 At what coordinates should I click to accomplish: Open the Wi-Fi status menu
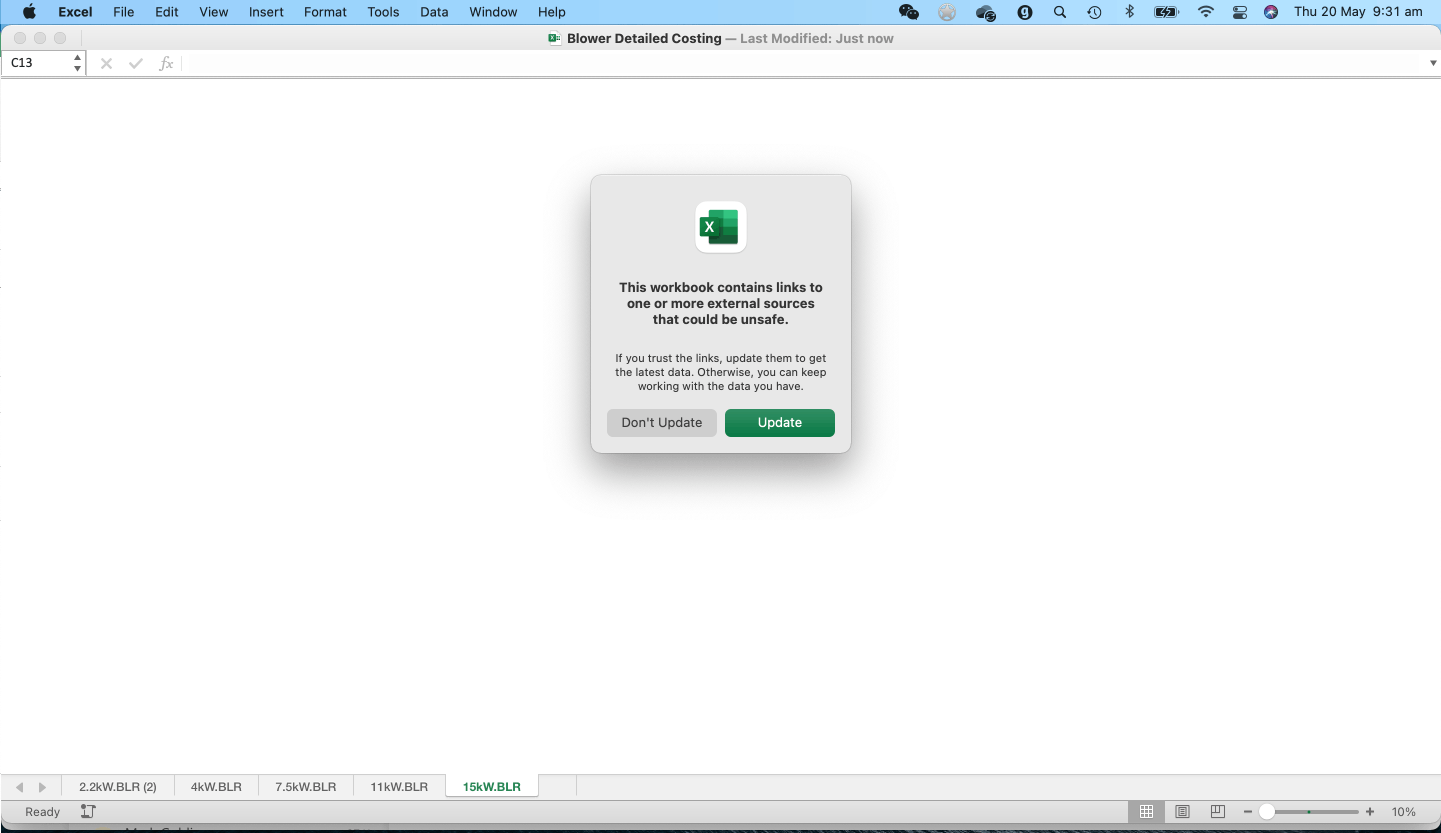pyautogui.click(x=1206, y=12)
